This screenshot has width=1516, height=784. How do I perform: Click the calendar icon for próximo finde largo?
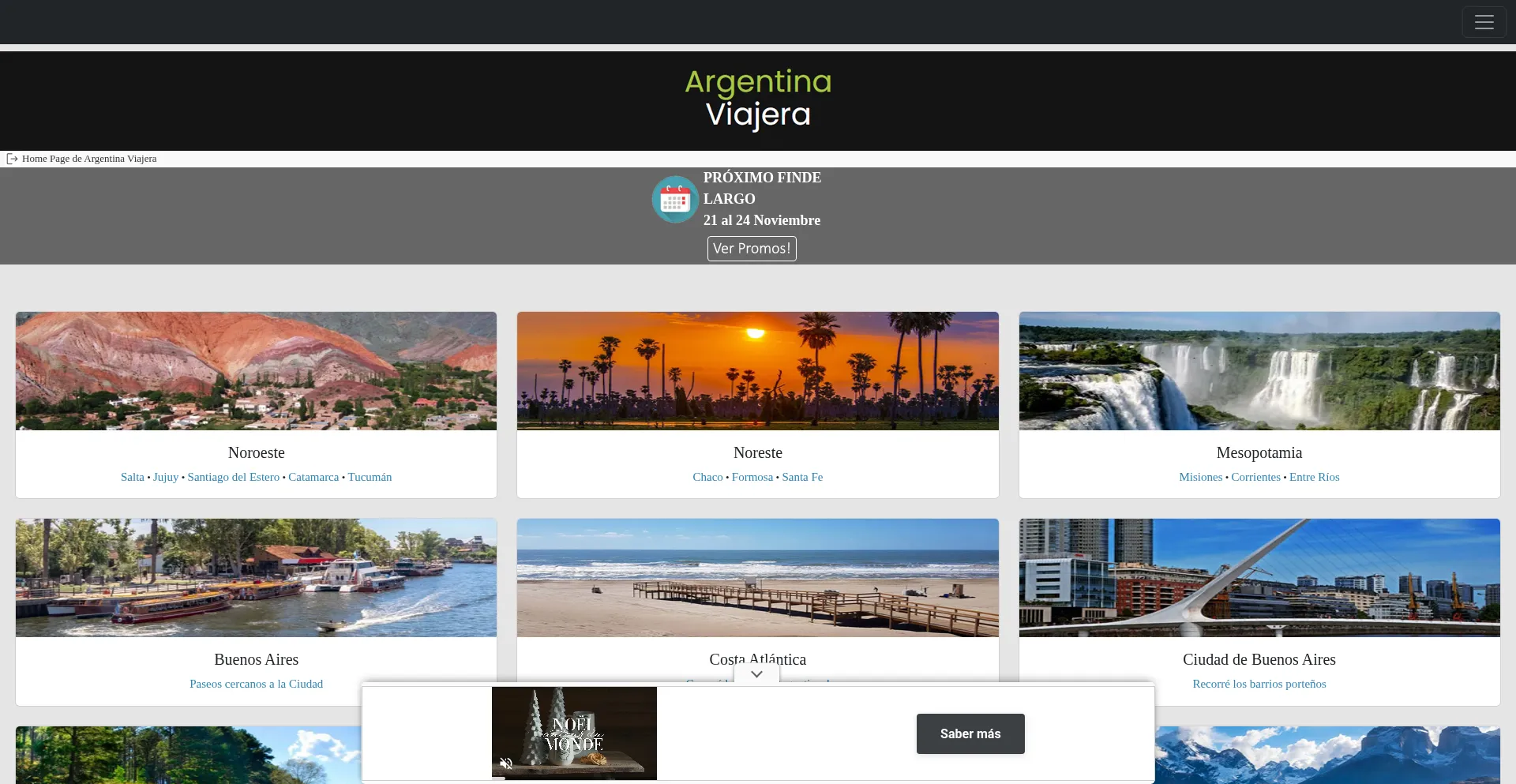(x=675, y=199)
